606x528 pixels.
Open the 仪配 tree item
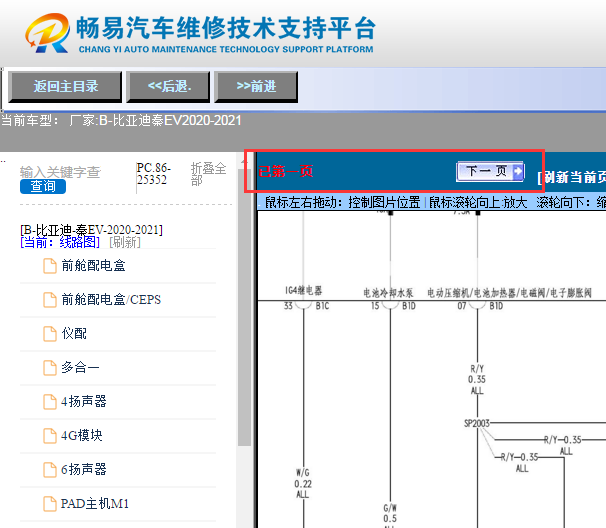click(x=74, y=333)
